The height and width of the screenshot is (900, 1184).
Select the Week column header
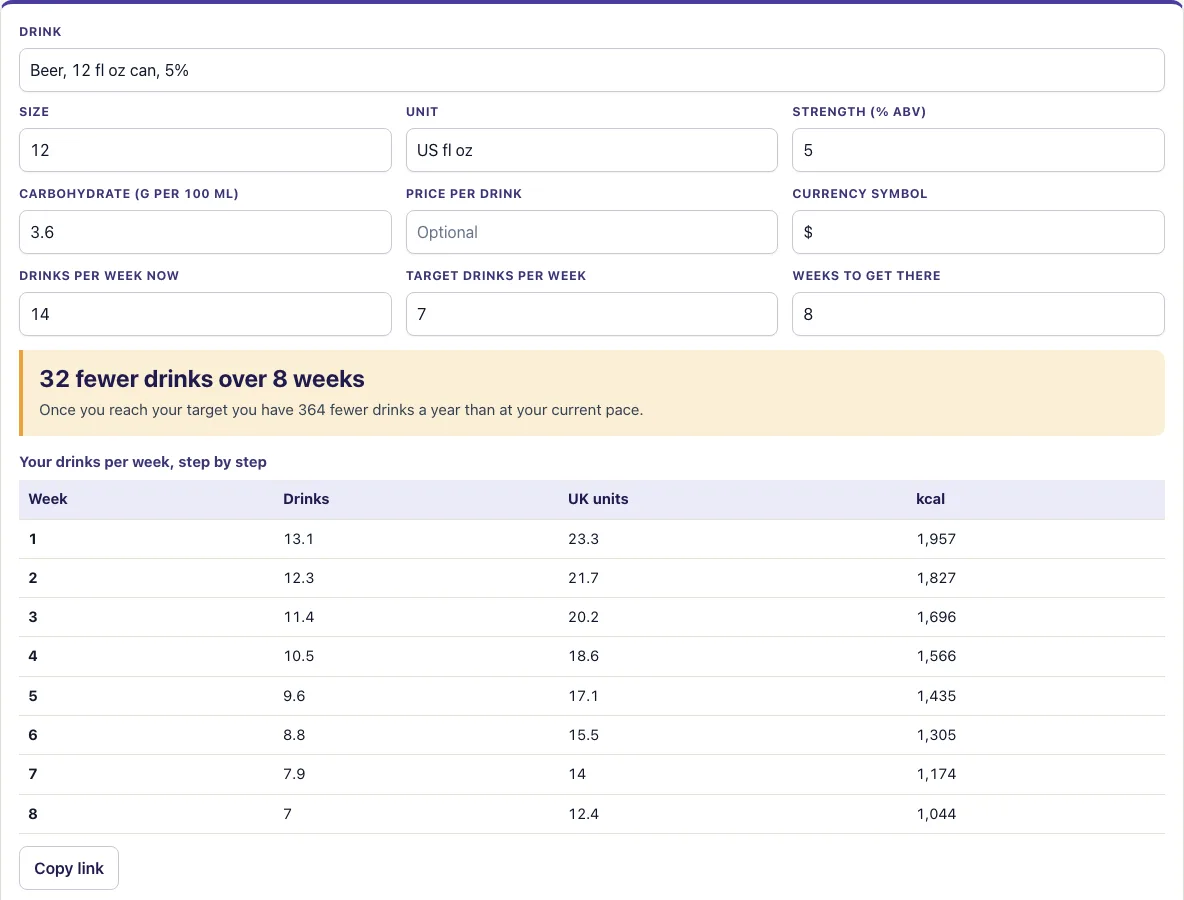pyautogui.click(x=48, y=499)
